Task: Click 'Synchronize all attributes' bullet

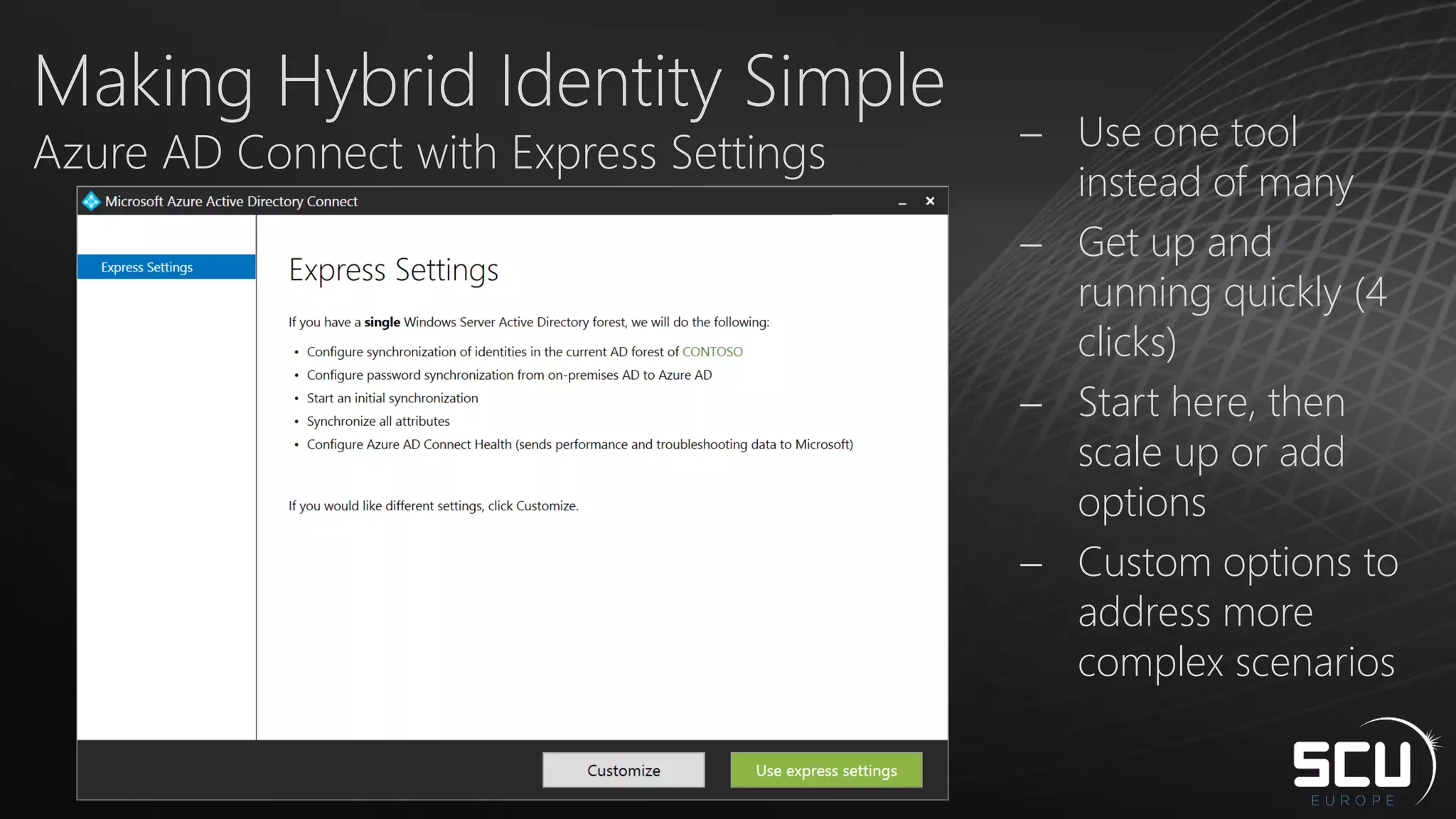Action: click(x=378, y=421)
